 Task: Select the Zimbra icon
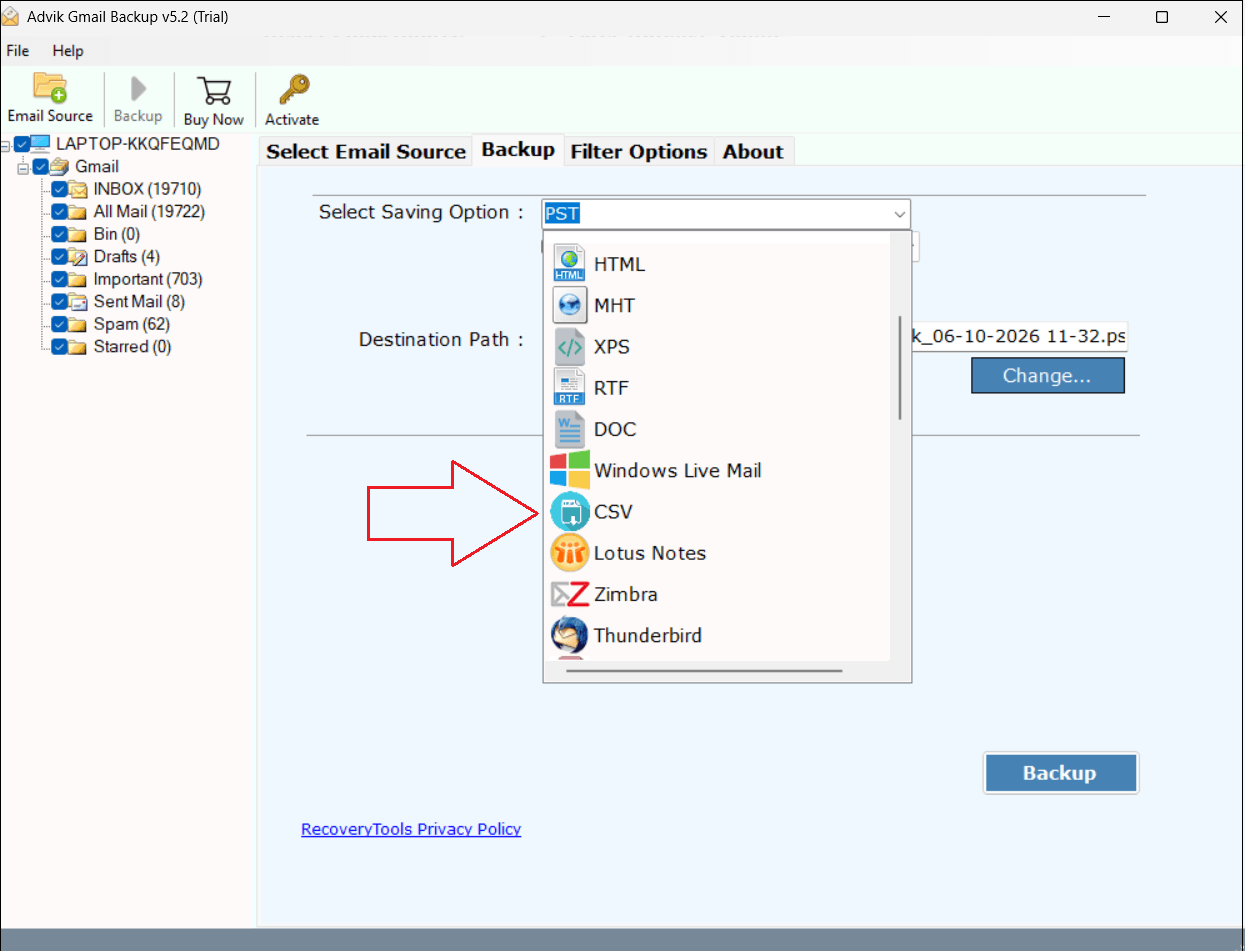(x=570, y=594)
